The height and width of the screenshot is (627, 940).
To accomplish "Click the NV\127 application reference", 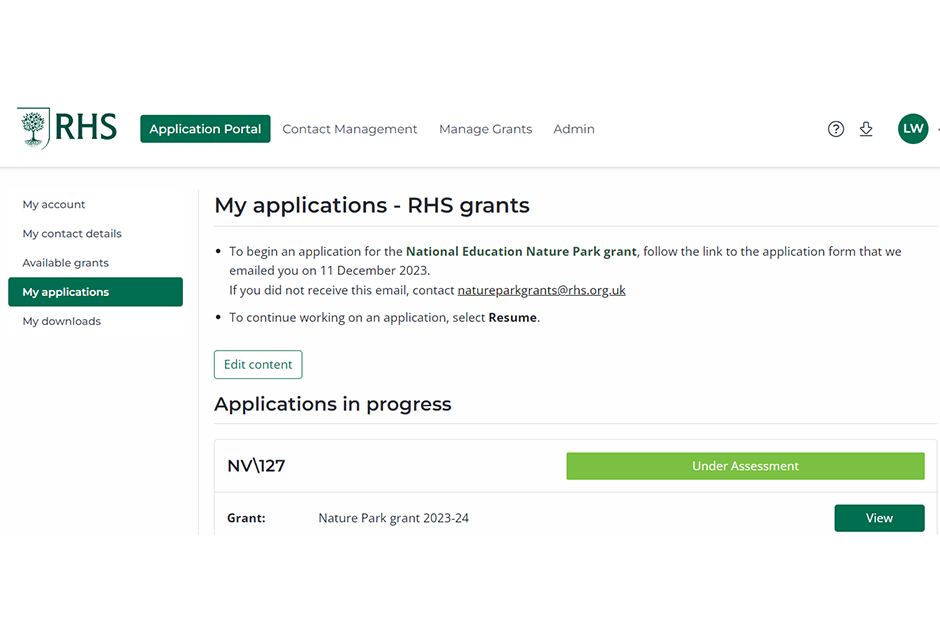I will [x=256, y=466].
